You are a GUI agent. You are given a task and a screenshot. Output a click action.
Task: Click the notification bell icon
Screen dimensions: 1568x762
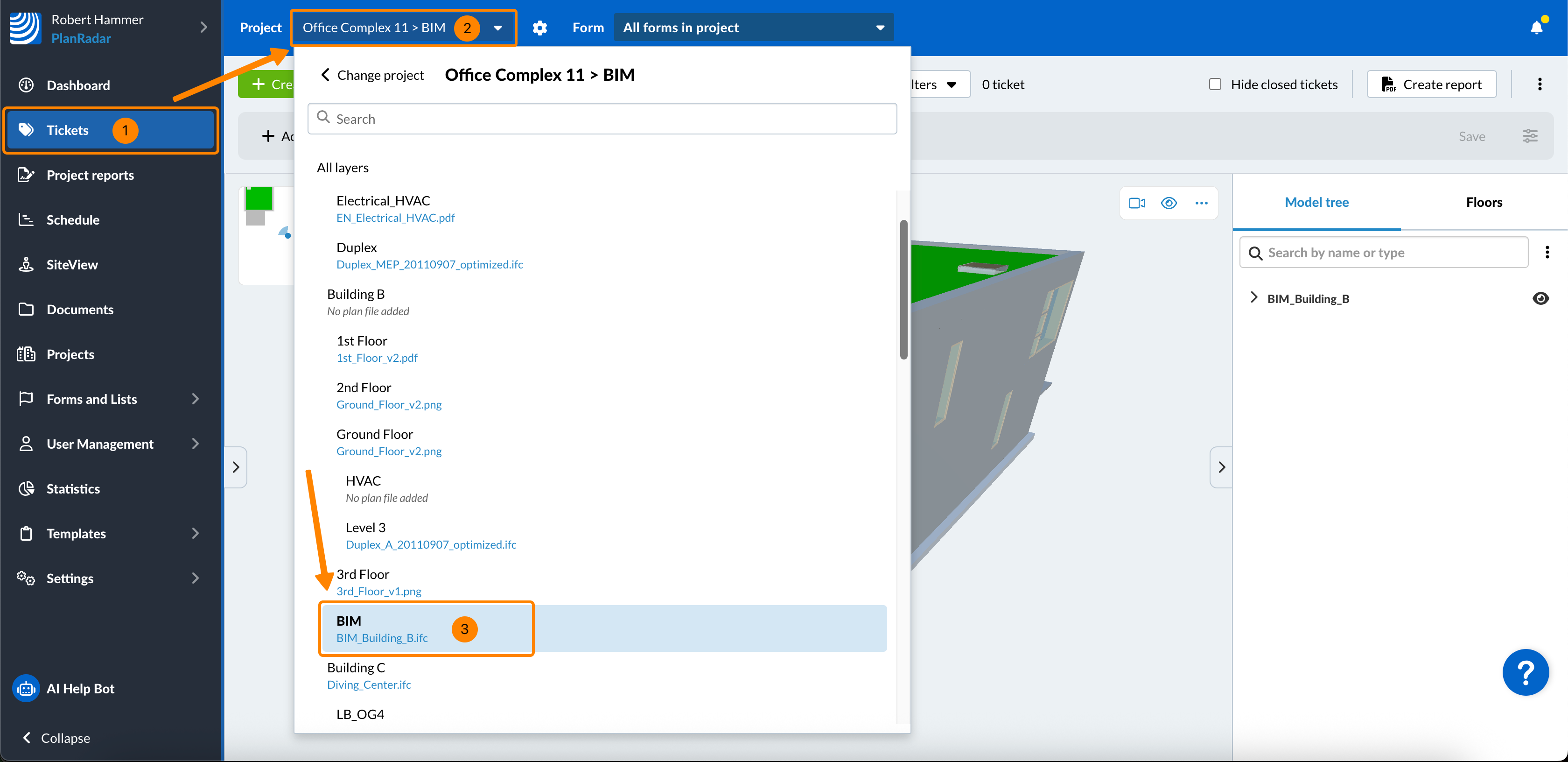click(x=1536, y=28)
